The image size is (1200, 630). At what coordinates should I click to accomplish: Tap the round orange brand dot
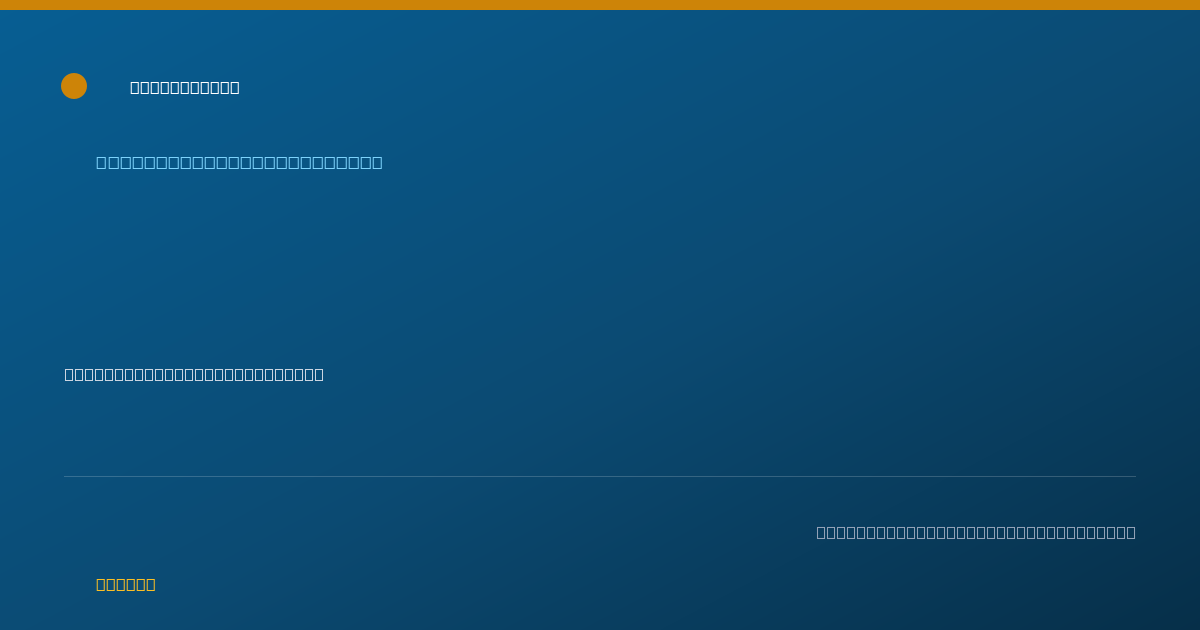(x=74, y=86)
